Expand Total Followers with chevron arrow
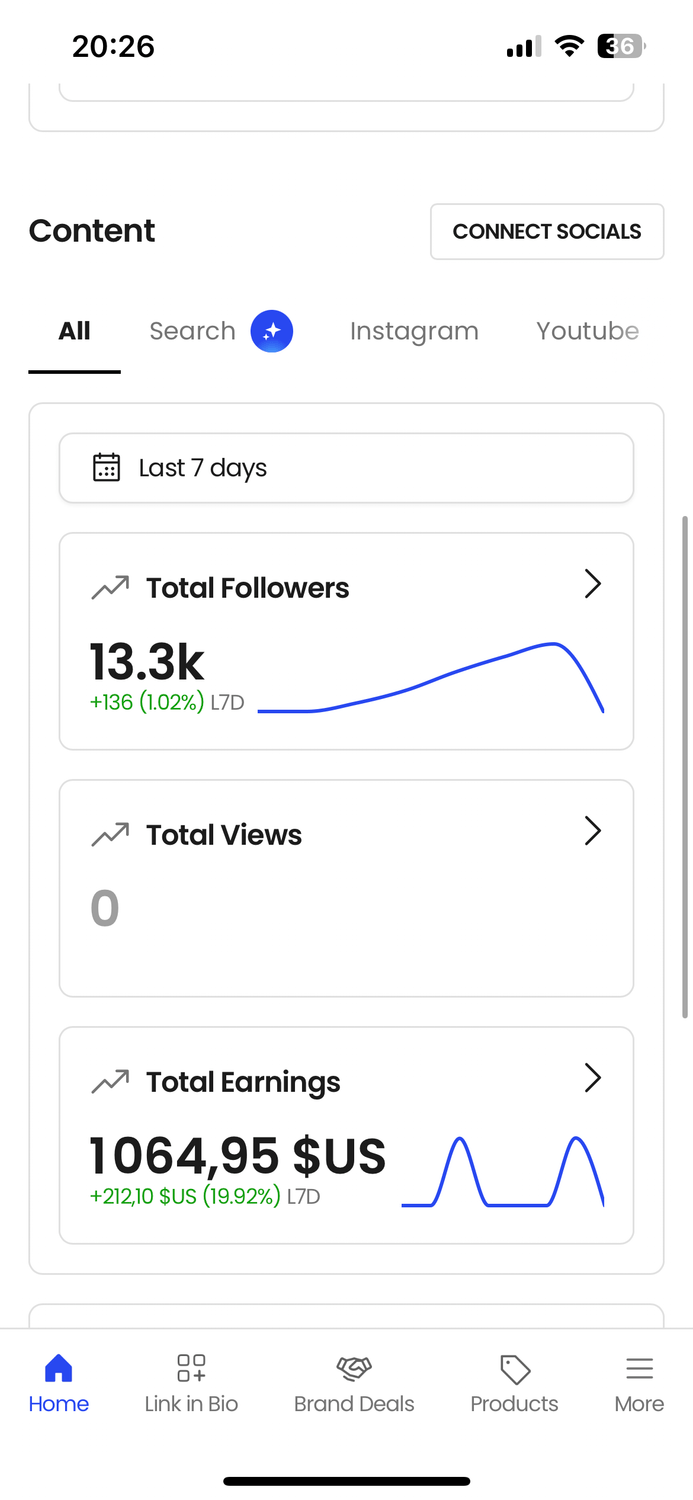 click(593, 585)
